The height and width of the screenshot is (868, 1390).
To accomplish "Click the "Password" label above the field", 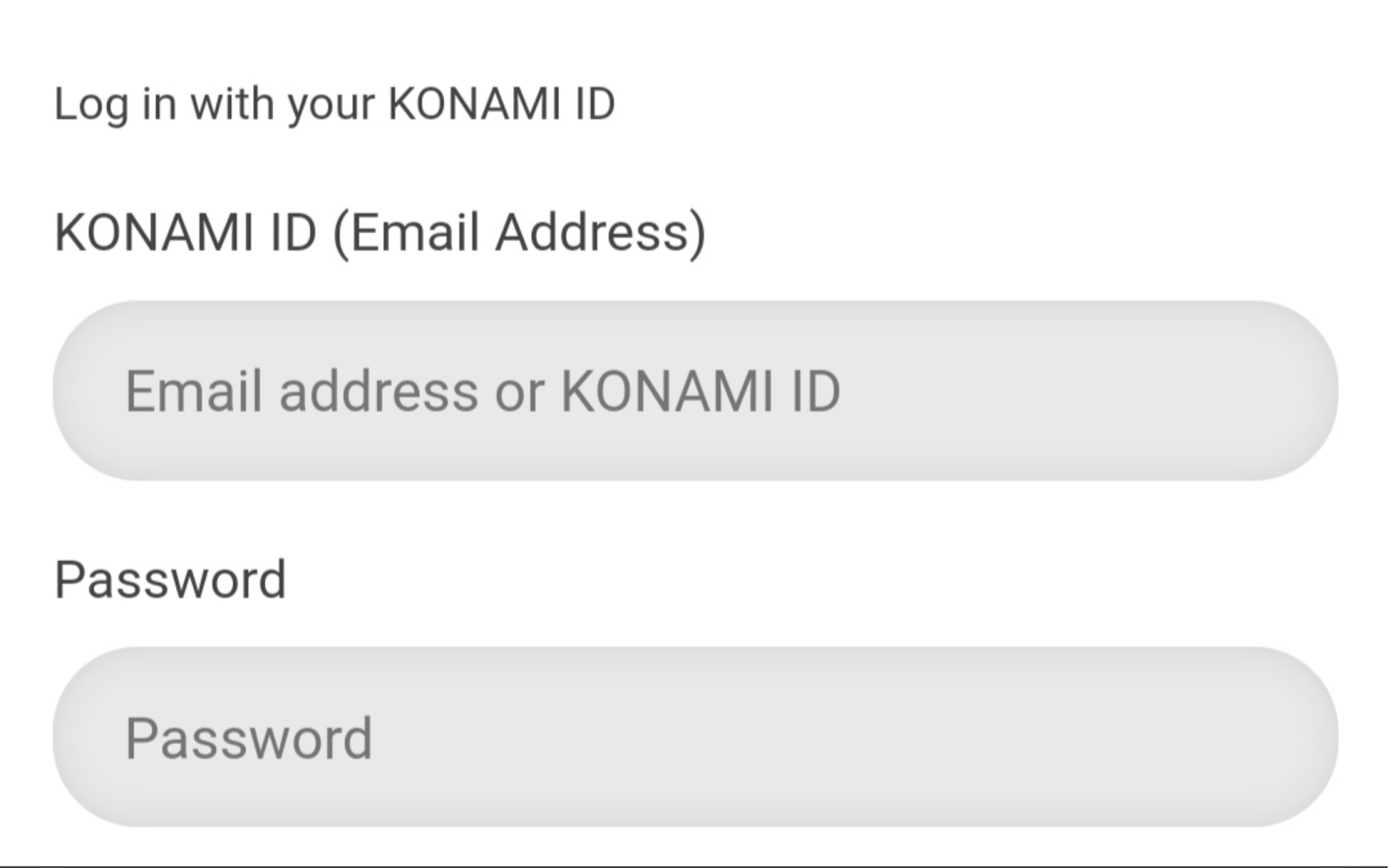I will coord(170,580).
